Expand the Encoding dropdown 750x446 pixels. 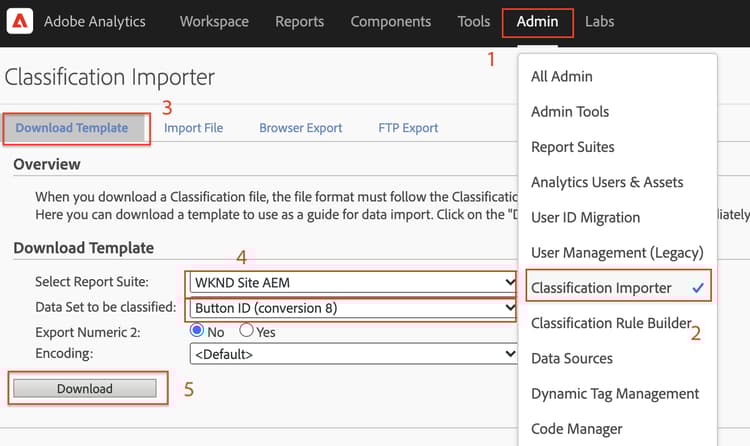(x=353, y=353)
